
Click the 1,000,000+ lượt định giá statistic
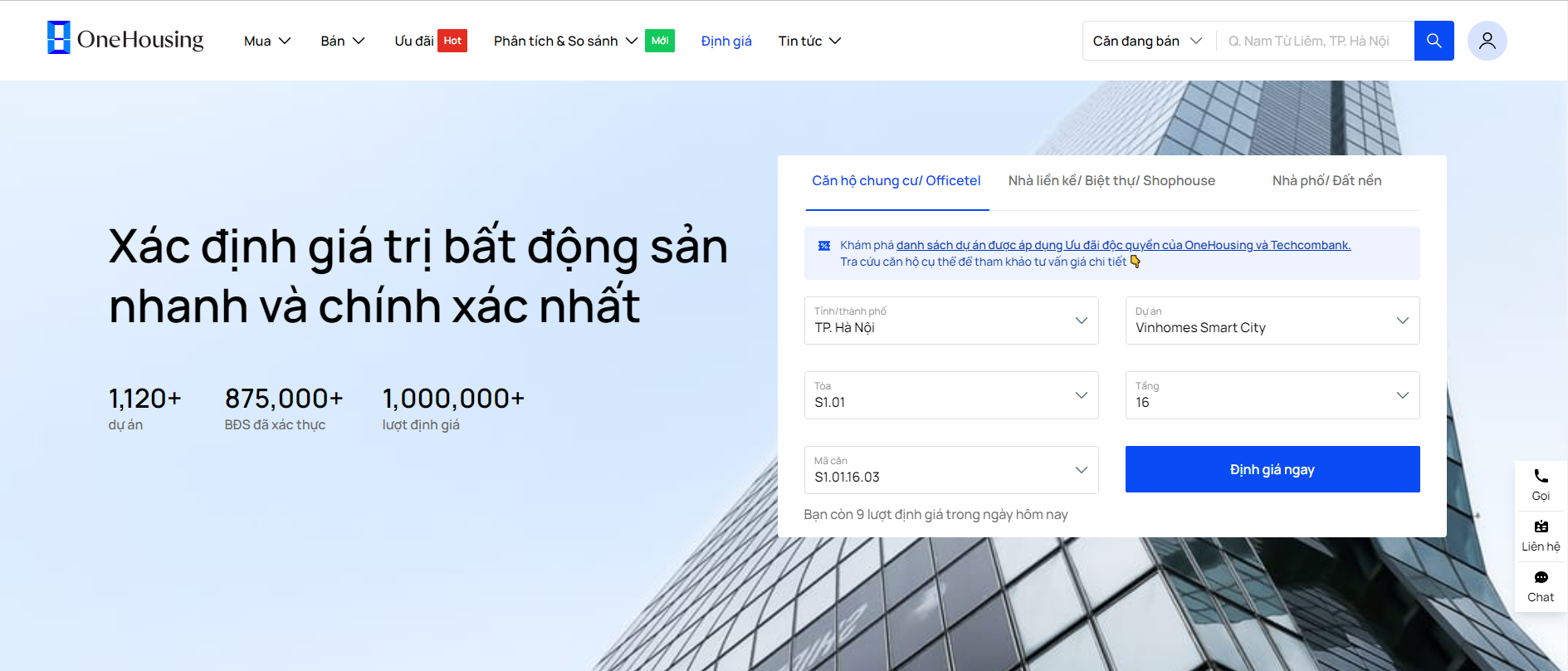click(453, 409)
